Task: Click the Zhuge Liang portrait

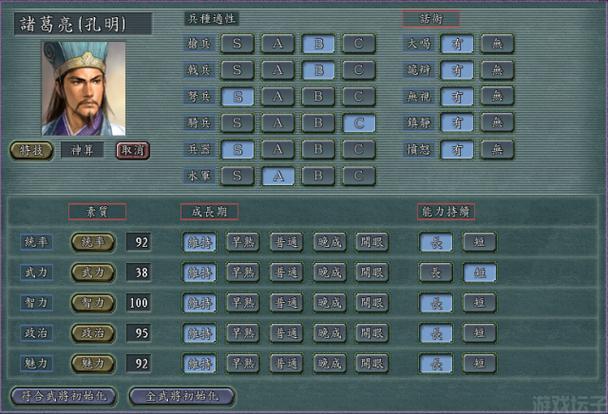Action: (84, 88)
